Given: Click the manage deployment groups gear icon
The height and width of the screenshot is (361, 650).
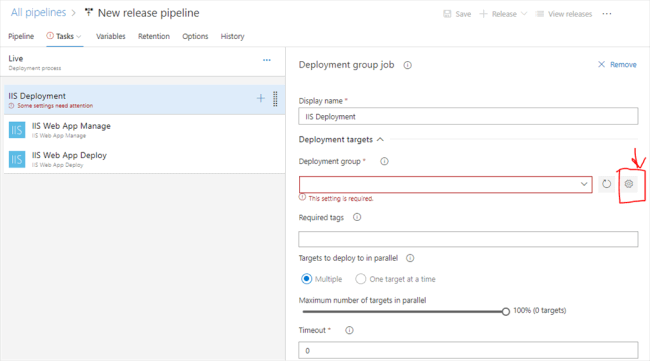Looking at the screenshot, I should coord(628,184).
